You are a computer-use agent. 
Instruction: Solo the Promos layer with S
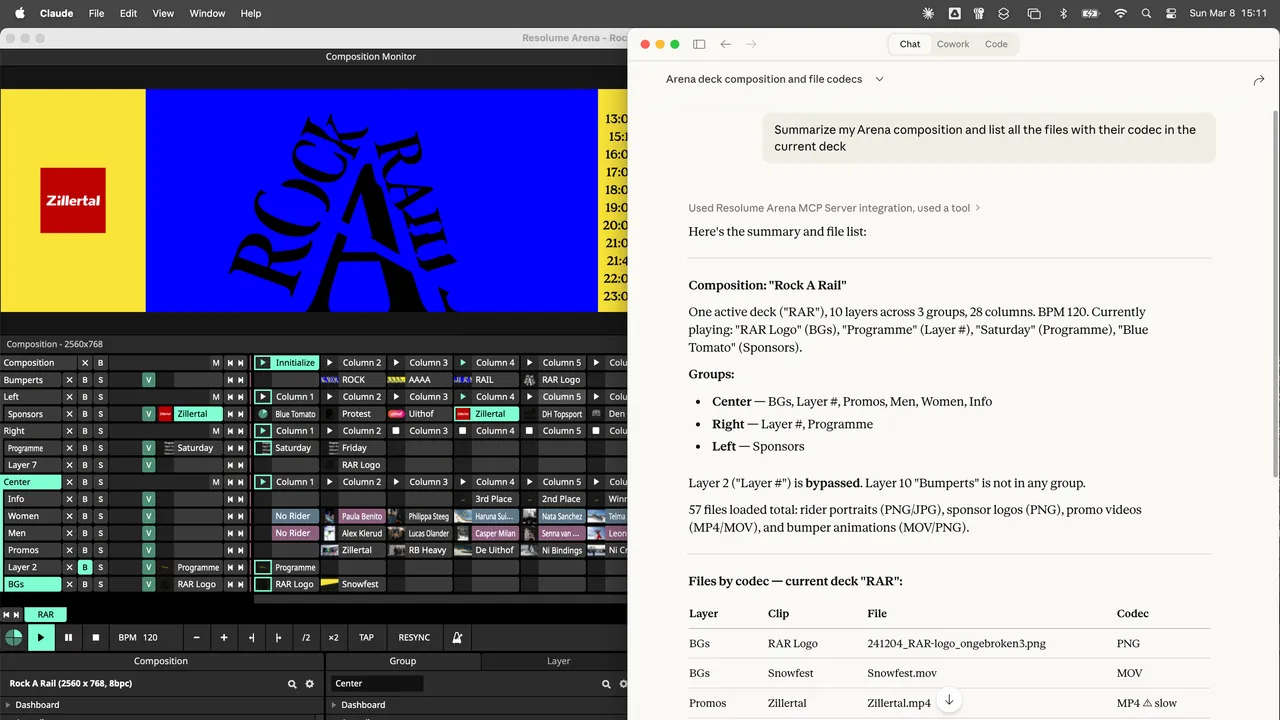click(x=101, y=550)
